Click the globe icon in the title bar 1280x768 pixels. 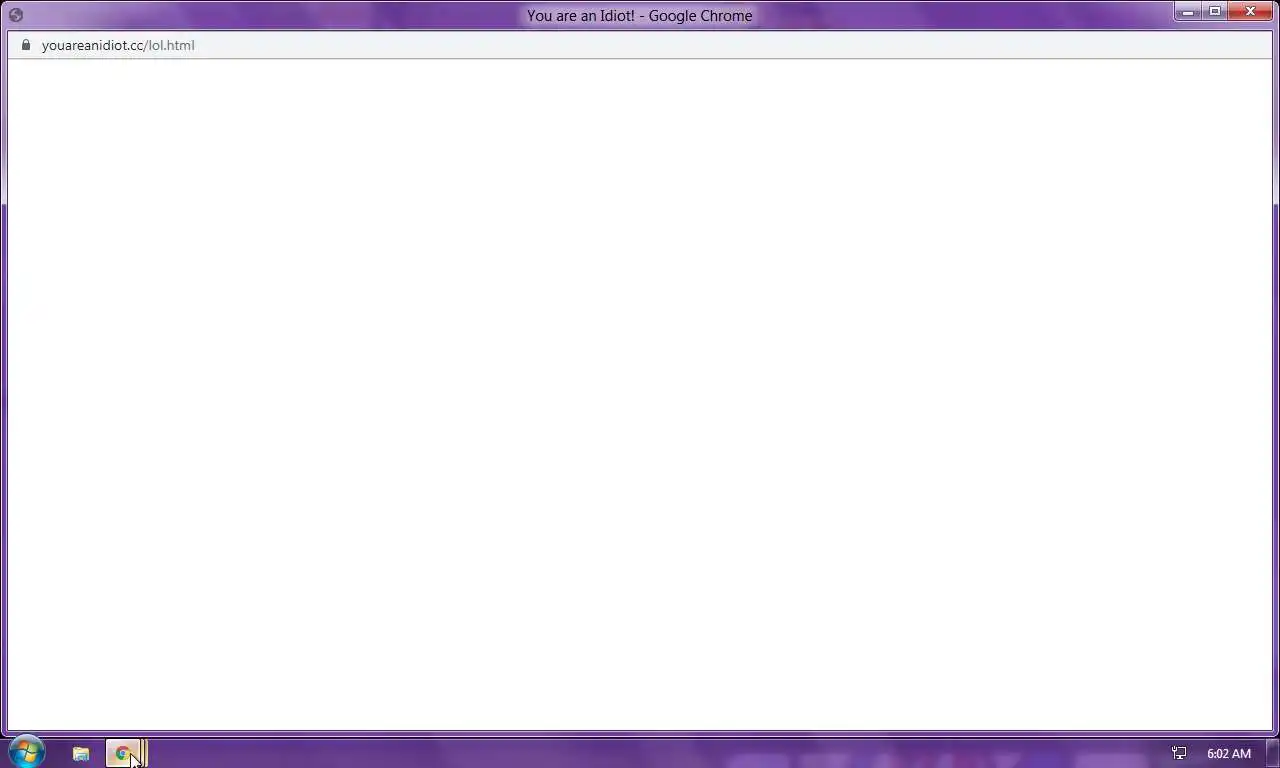[x=16, y=15]
